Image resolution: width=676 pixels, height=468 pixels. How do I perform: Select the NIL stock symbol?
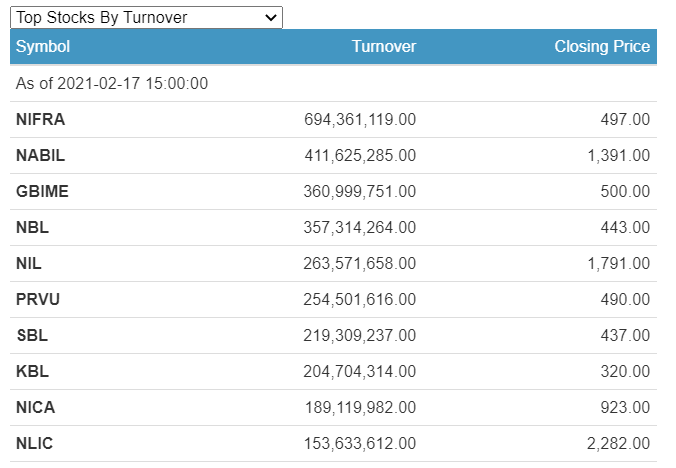(29, 263)
